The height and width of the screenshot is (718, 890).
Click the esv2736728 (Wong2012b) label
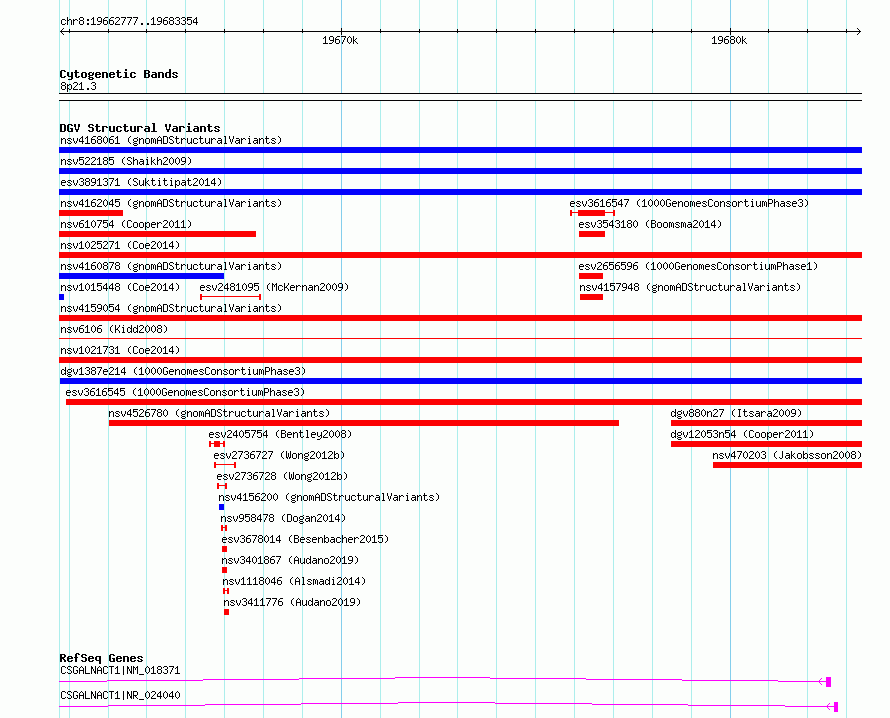[282, 476]
